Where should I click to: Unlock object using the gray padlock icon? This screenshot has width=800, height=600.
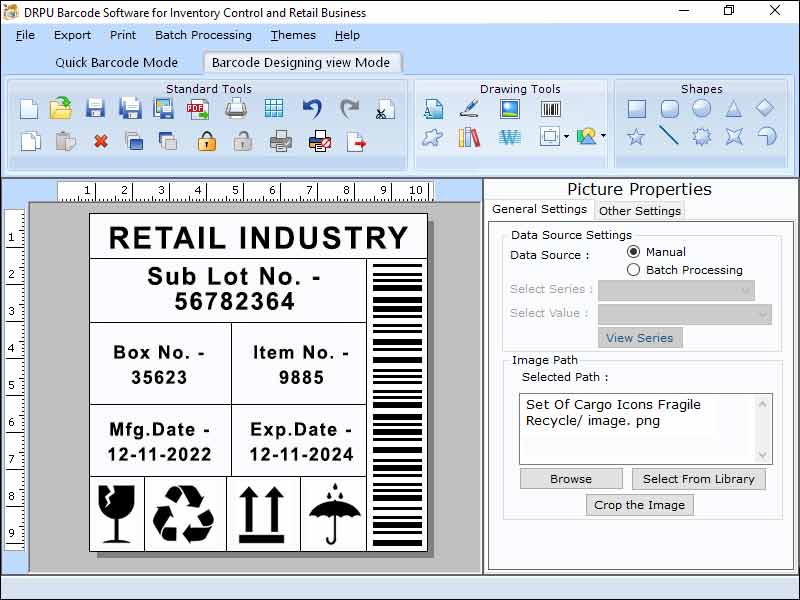[243, 141]
